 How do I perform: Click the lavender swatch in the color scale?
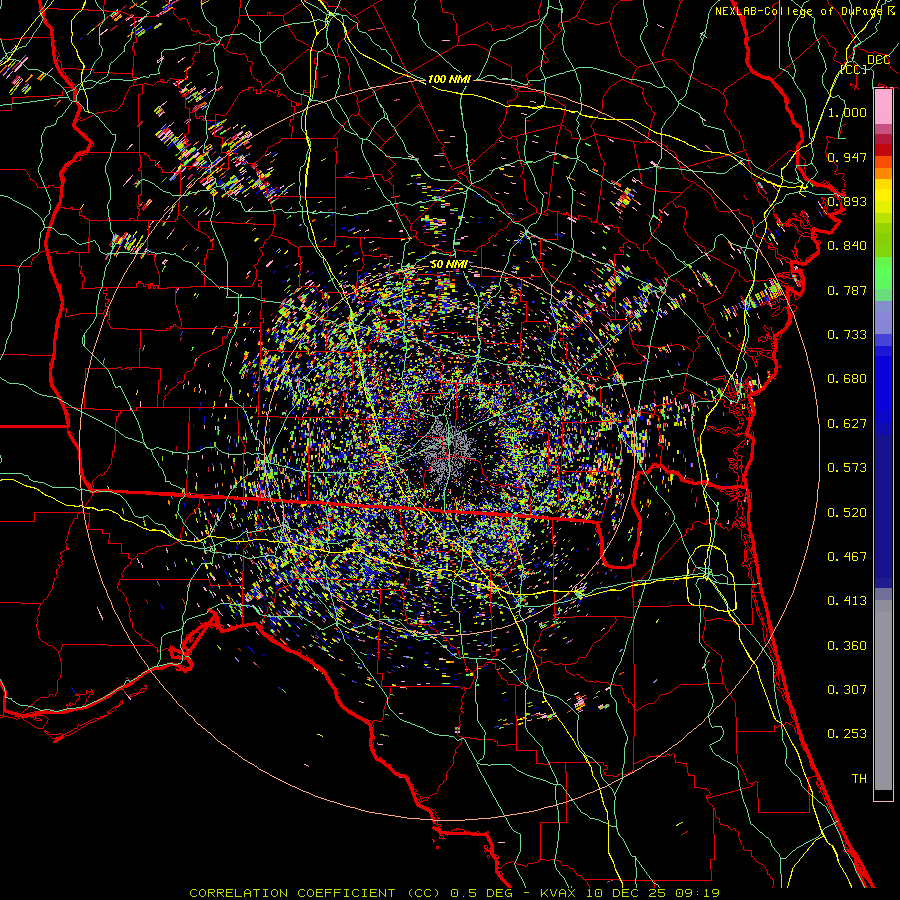coord(883,318)
